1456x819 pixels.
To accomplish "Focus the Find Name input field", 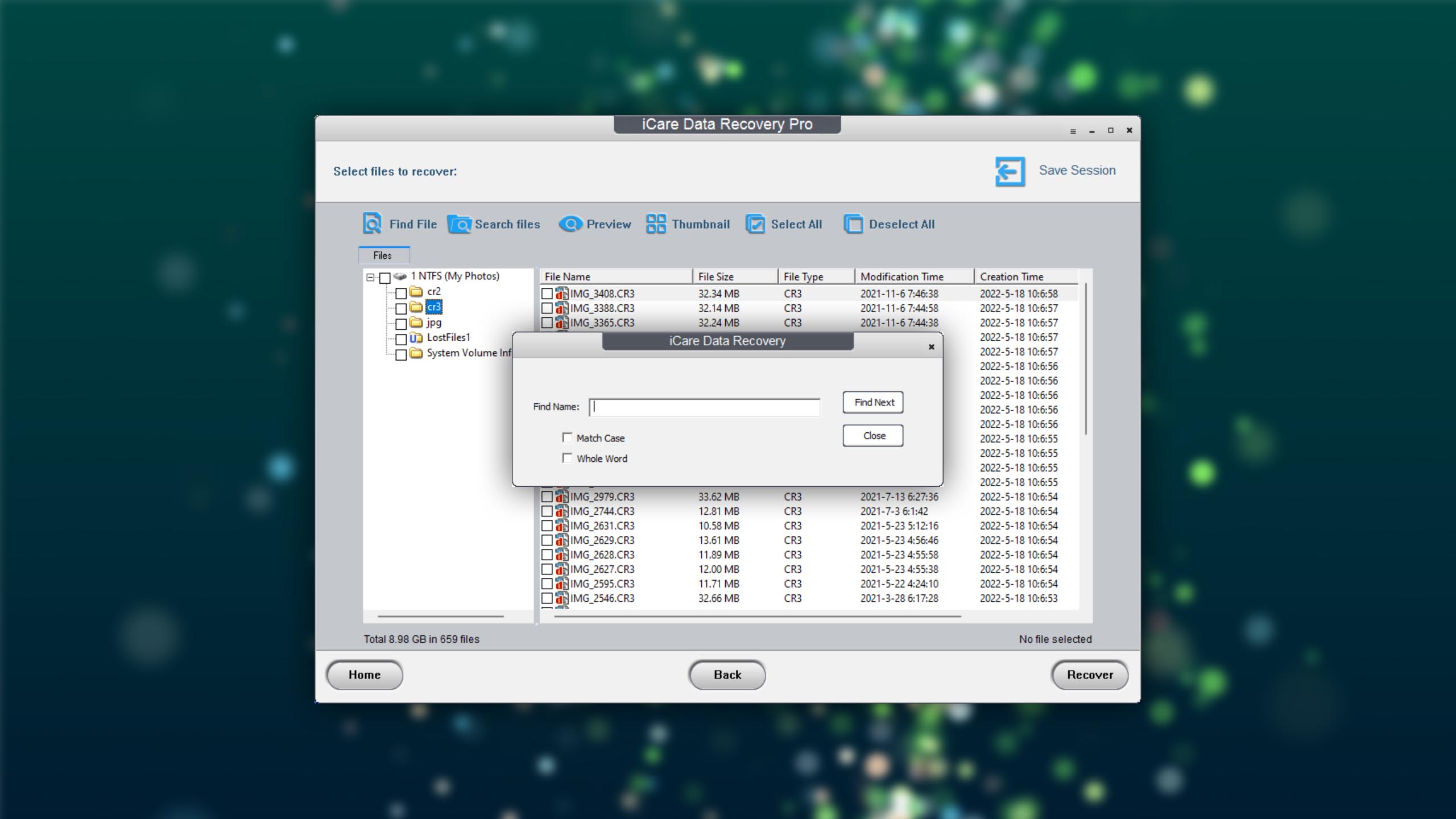I will [x=705, y=407].
